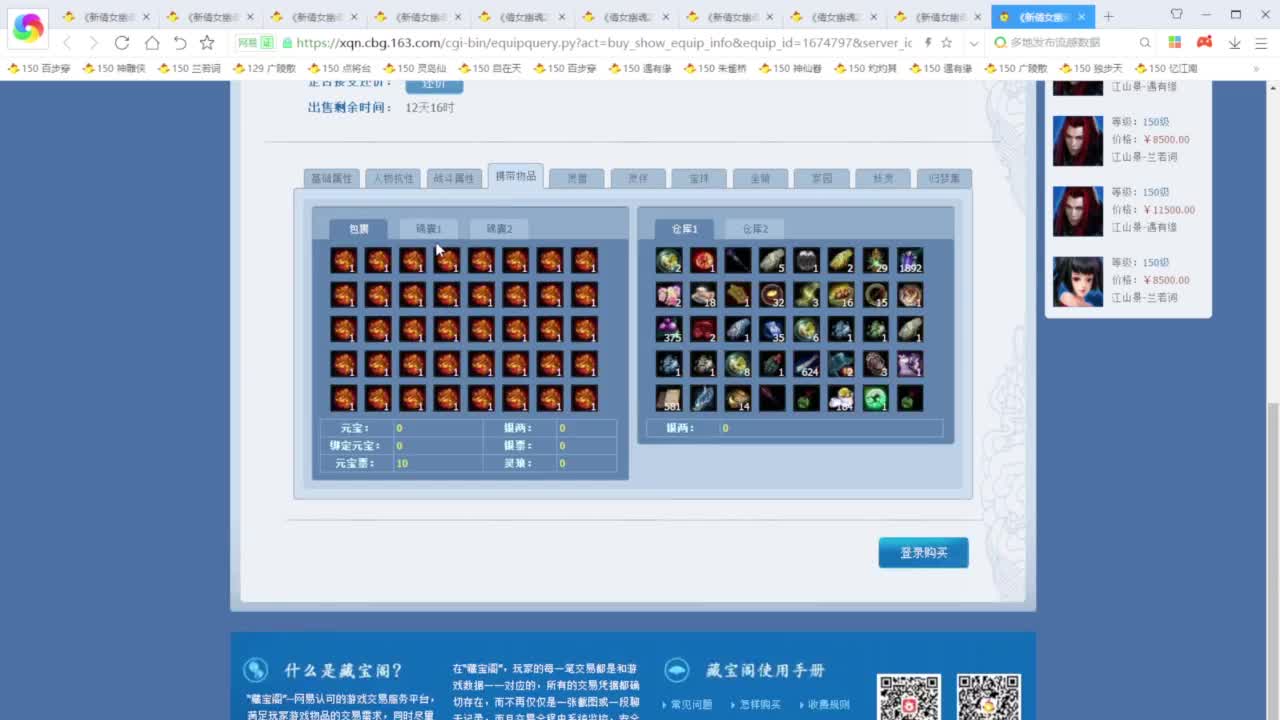
Task: Open the 怎样购买 footer link
Action: click(760, 705)
